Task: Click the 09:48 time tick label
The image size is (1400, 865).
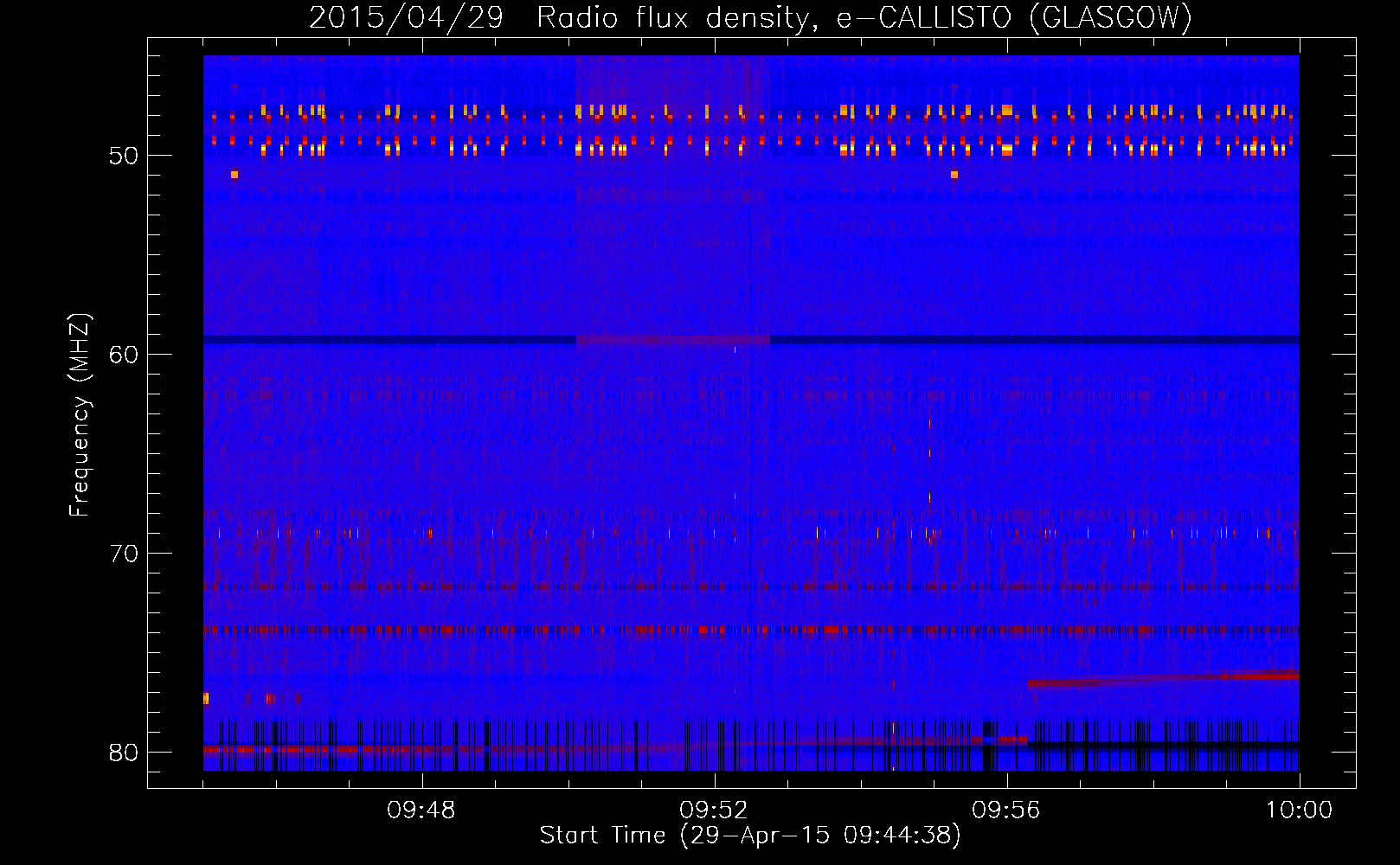Action: click(x=421, y=811)
